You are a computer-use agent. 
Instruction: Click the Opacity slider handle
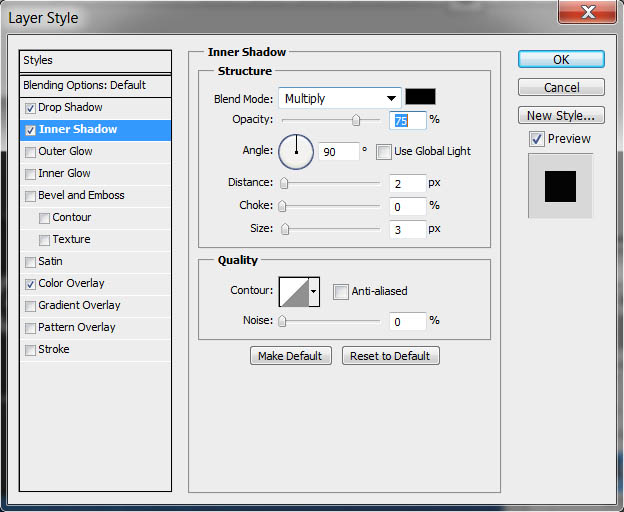click(x=356, y=120)
